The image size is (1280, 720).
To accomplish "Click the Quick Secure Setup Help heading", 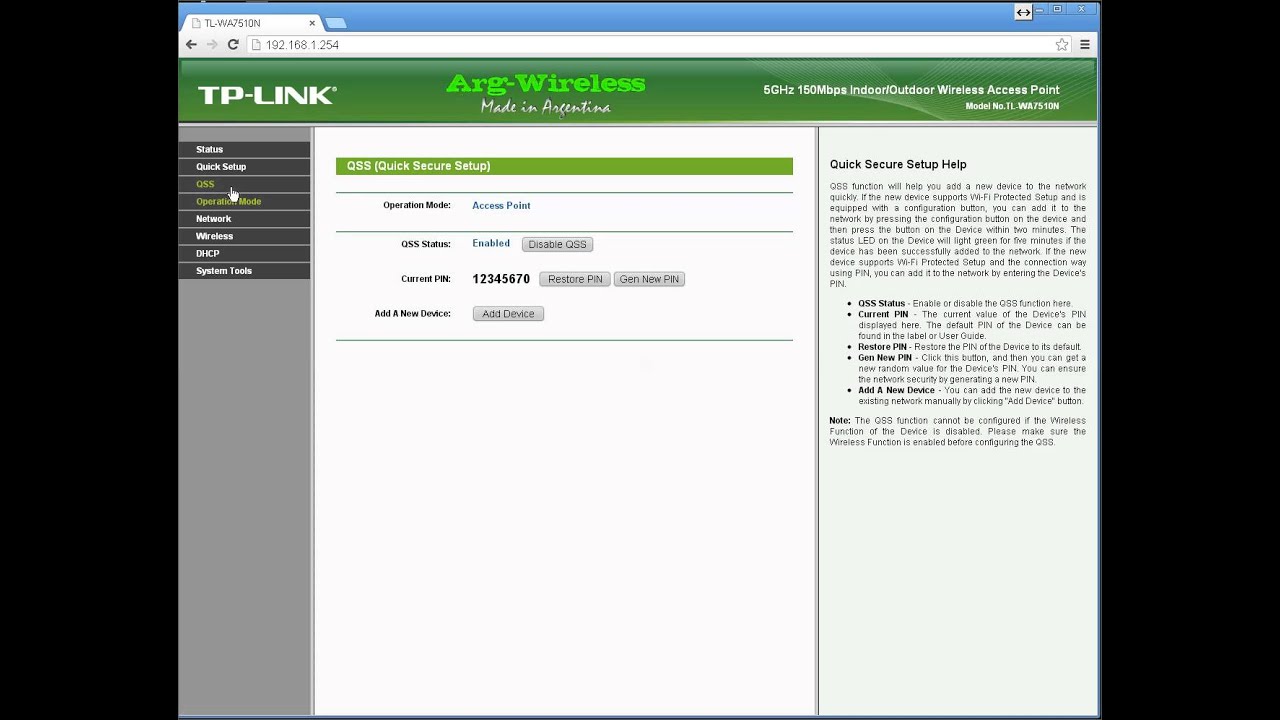I will 898,164.
